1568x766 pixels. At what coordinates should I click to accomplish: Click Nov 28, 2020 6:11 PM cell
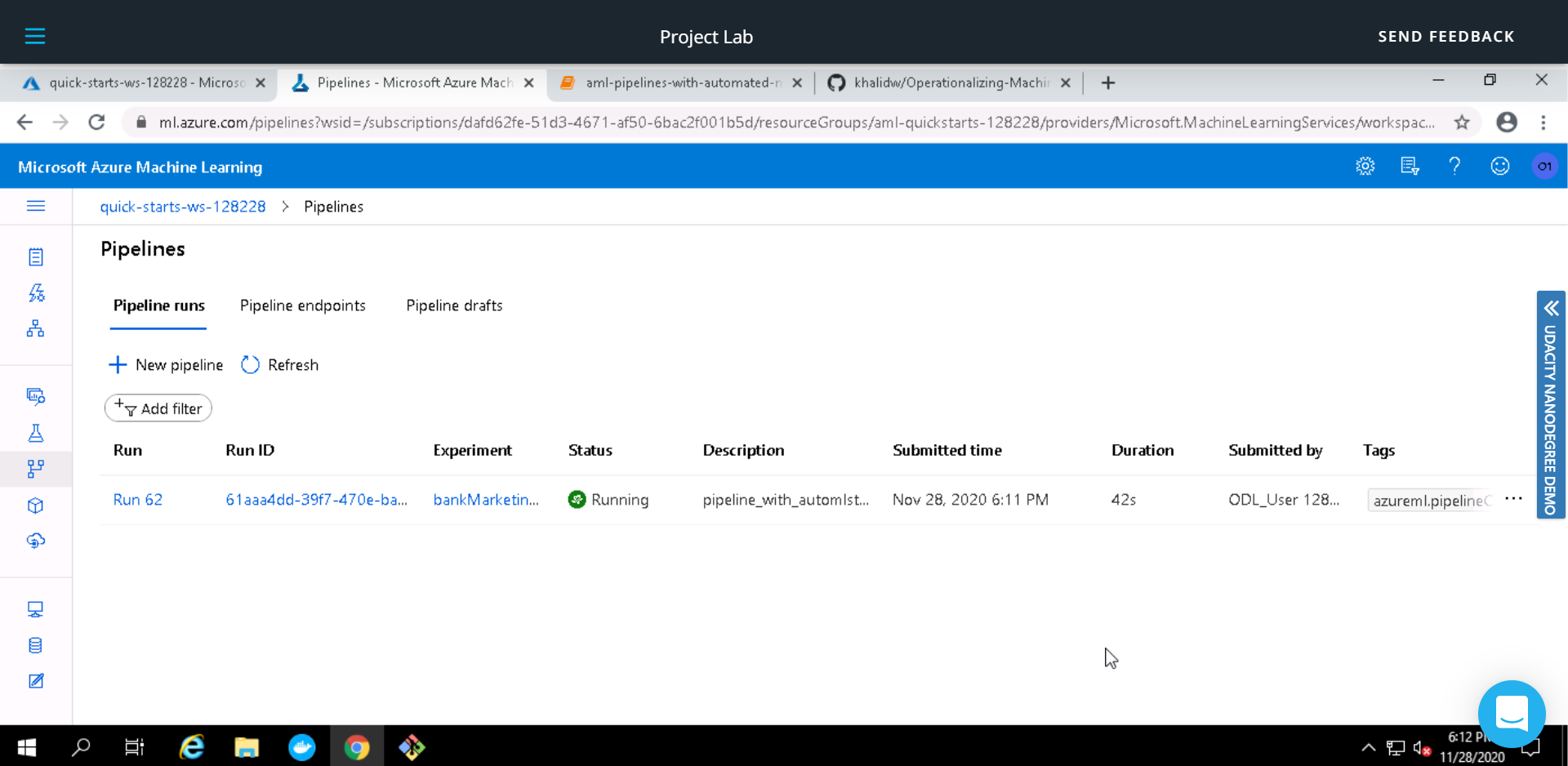coord(970,500)
